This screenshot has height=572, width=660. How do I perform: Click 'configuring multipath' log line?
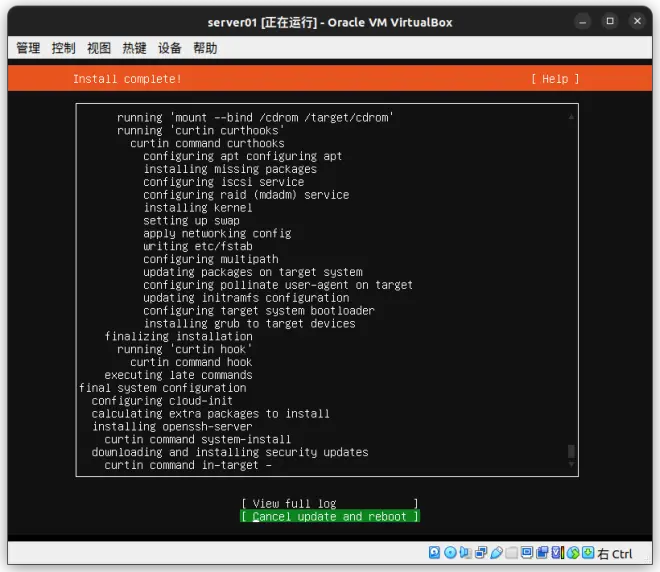click(x=211, y=259)
